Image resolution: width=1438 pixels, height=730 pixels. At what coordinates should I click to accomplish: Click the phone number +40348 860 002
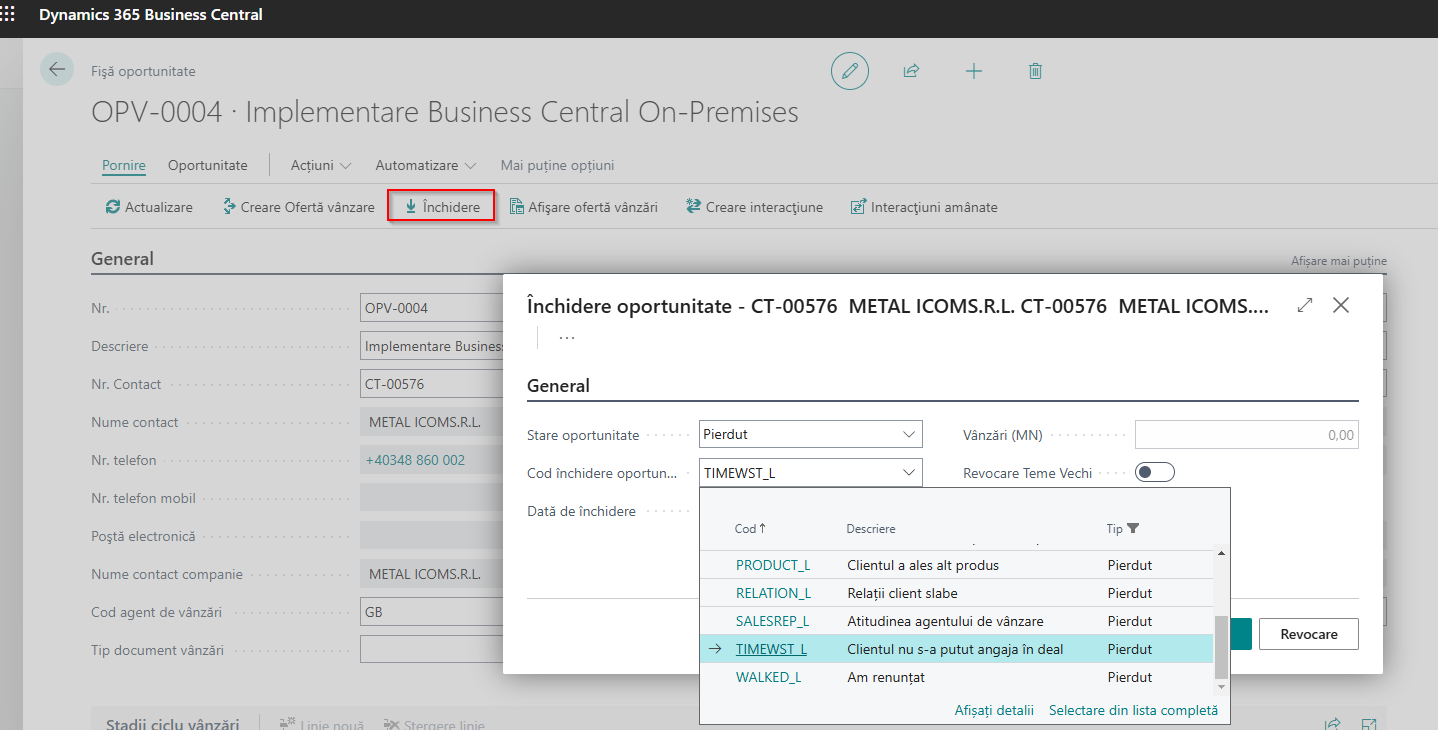[414, 460]
